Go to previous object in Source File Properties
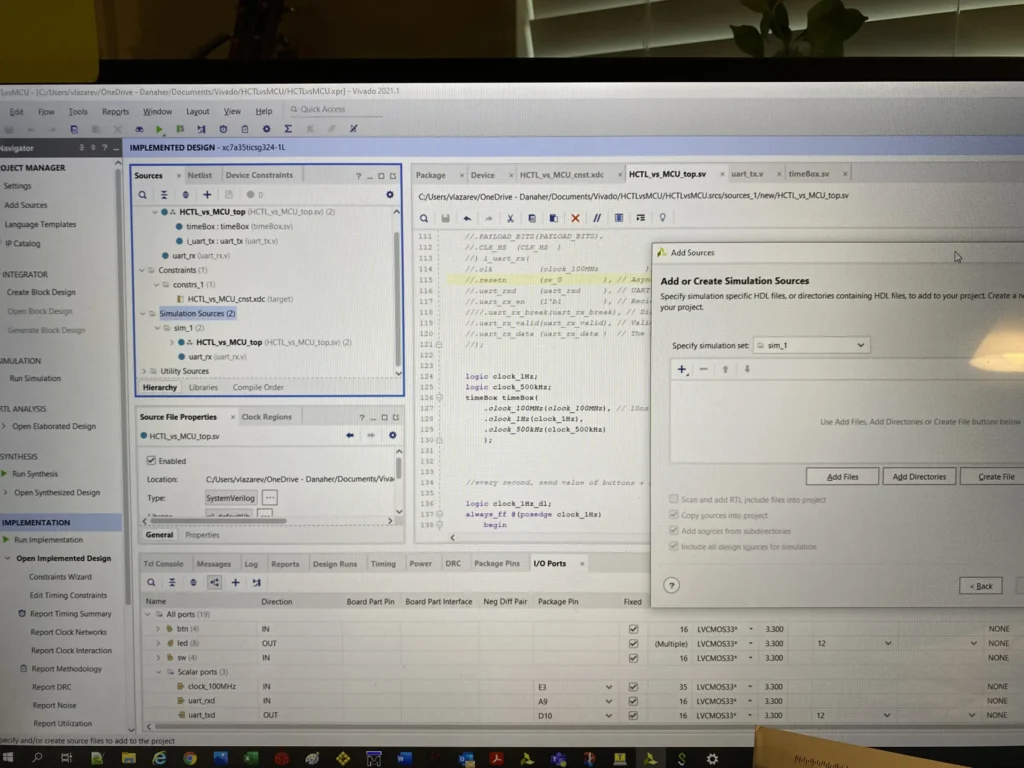Screen dimensions: 1024x768 pos(350,435)
